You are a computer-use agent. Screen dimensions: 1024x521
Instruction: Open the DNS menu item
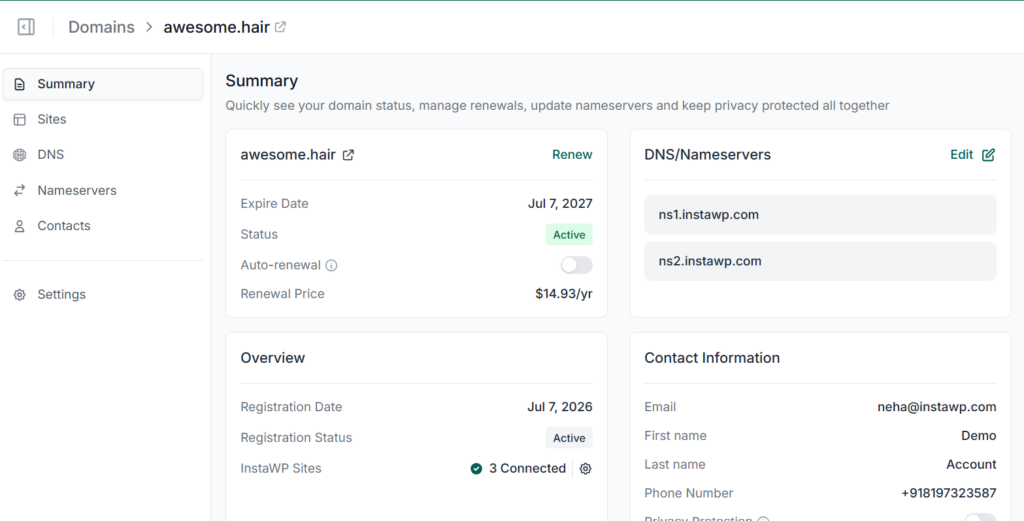pos(103,155)
